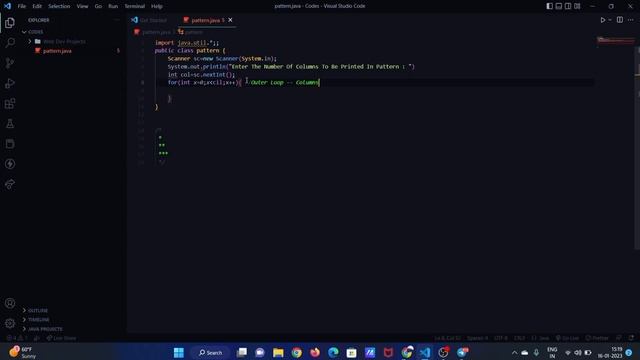The image size is (640, 360).
Task: Open the taskbar Search box
Action: tap(211, 352)
